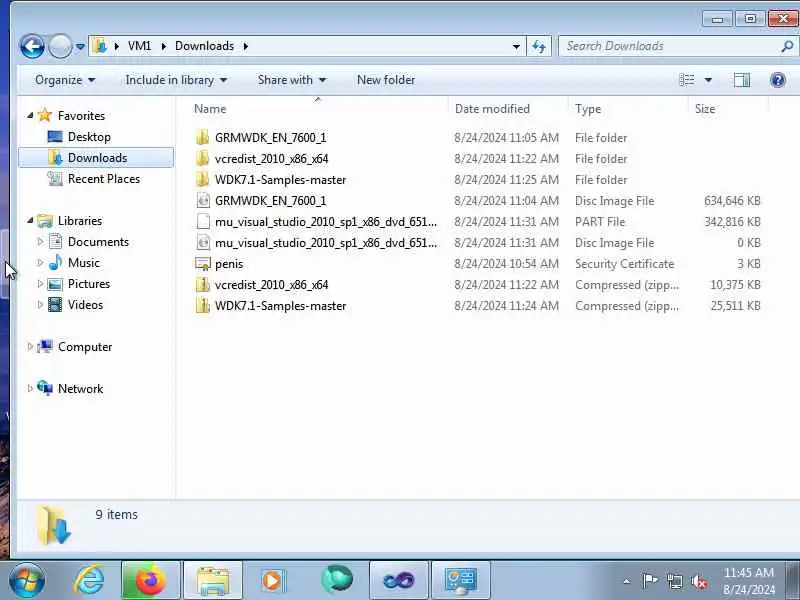Show hidden tray icons arrow
Screen dimensions: 800x600
627,581
